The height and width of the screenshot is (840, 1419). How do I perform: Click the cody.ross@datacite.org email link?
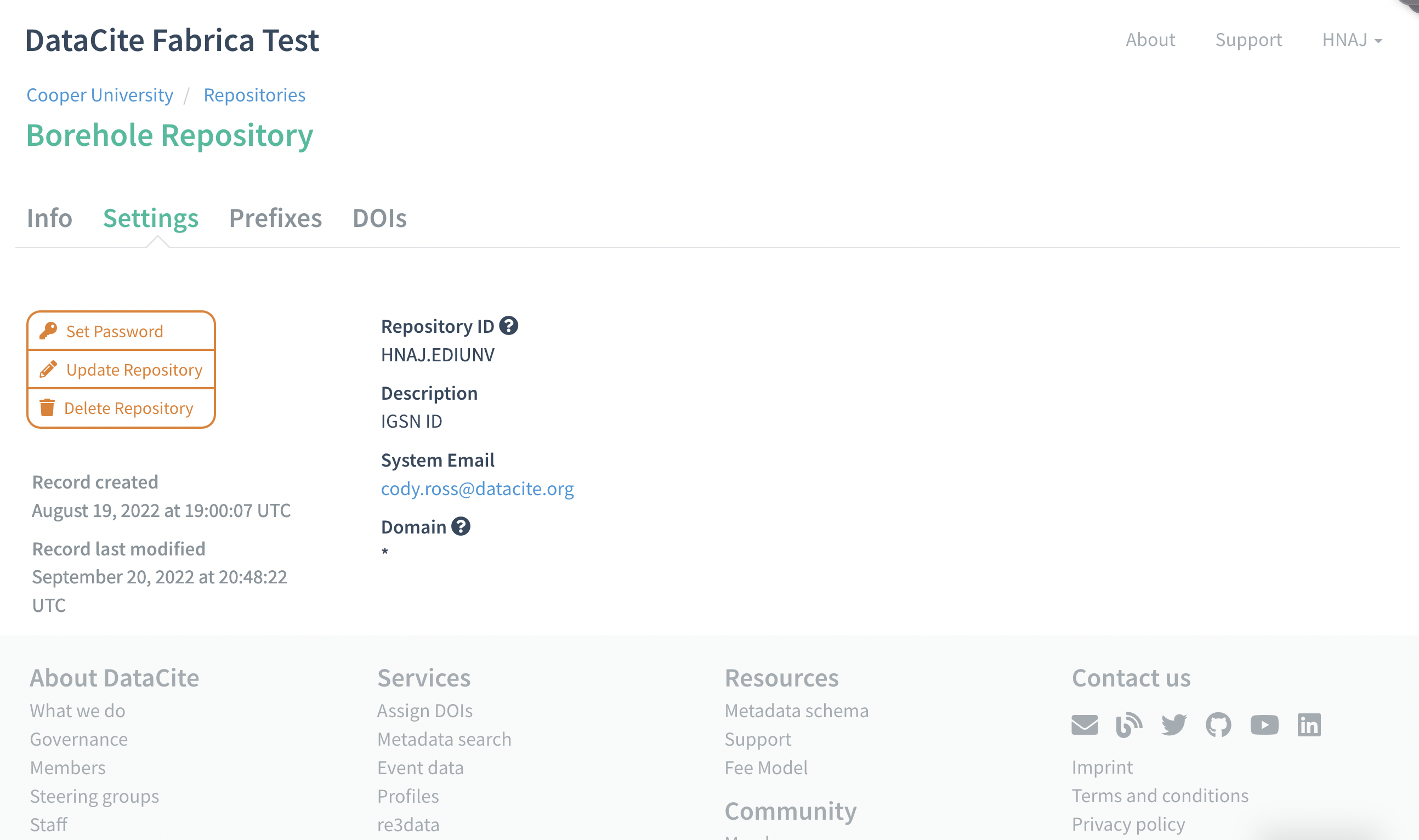pyautogui.click(x=477, y=489)
